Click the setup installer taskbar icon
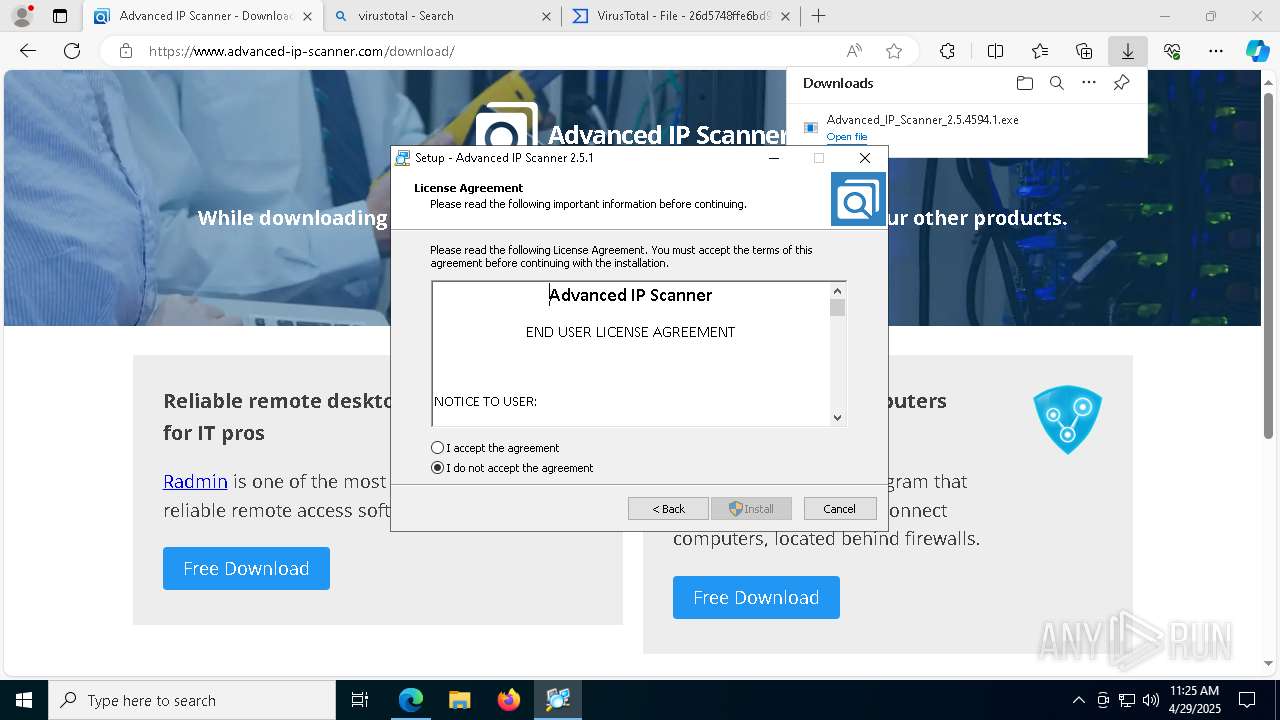 (557, 700)
